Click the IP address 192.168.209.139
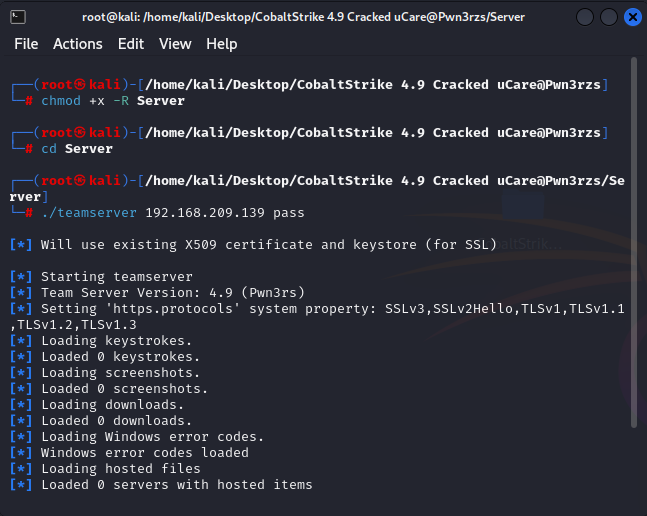This screenshot has width=647, height=516. (205, 213)
